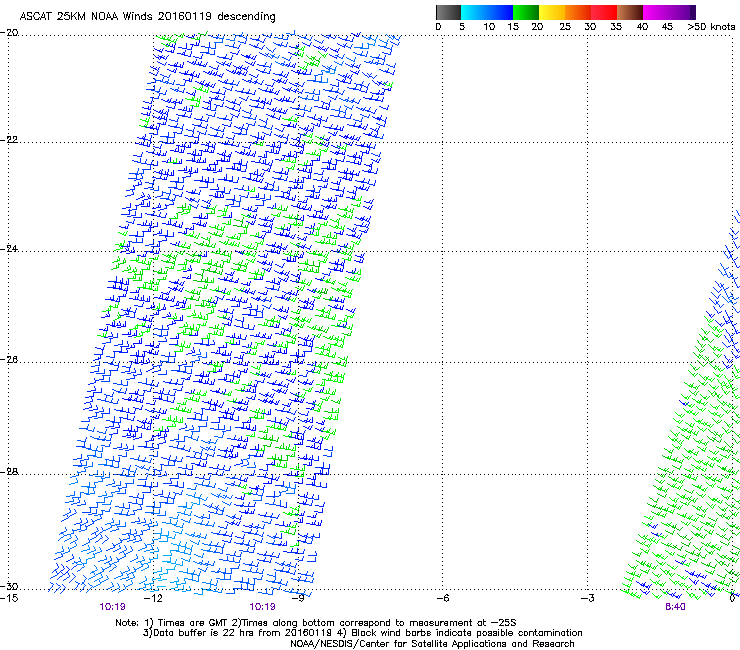Click the 'NOAA/NESDIS/Center for Satellite Applications and Research' credit
Viewport: 740px width, 650px height.
tap(432, 644)
